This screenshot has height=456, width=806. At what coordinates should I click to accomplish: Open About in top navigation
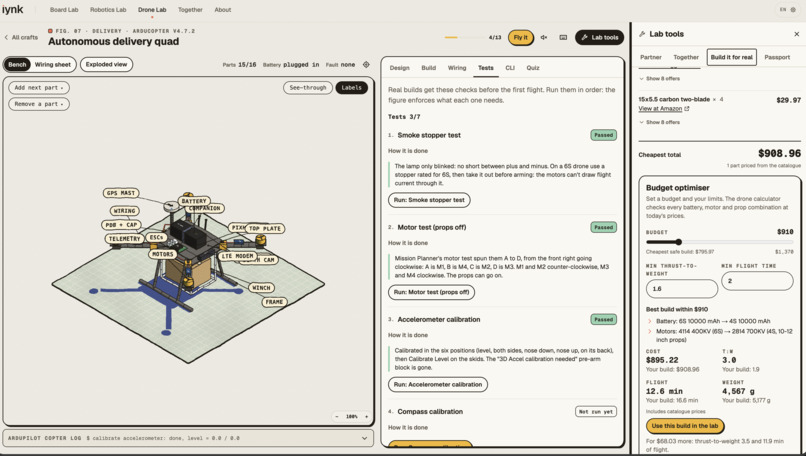(223, 10)
